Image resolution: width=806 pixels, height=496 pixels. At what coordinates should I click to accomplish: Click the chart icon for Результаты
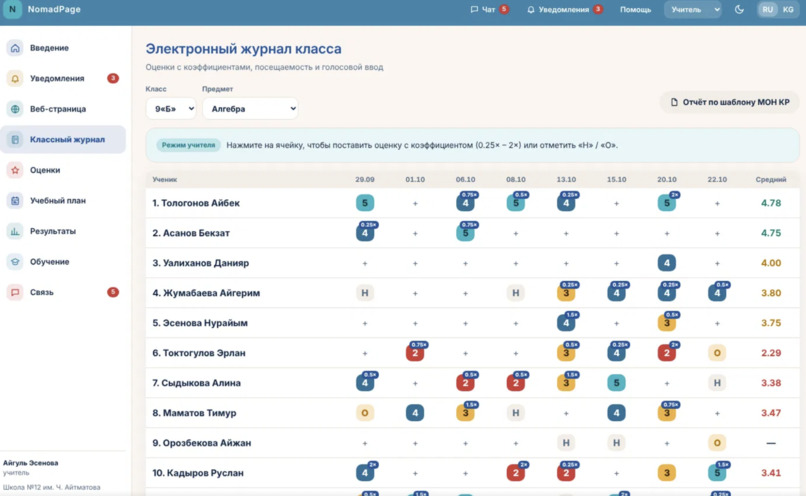[x=15, y=231]
